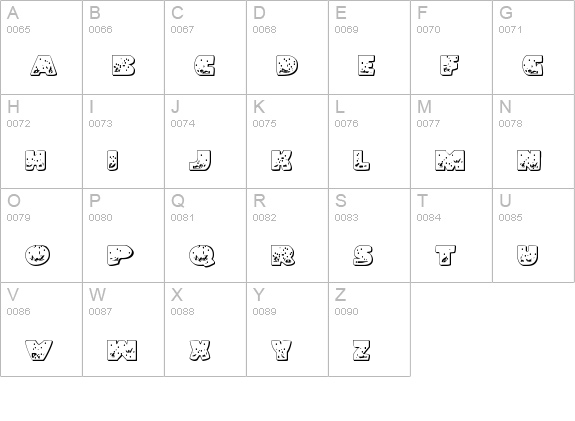Select the W glyph coded 0087
Viewport: 575px width, 421px height.
tap(124, 329)
